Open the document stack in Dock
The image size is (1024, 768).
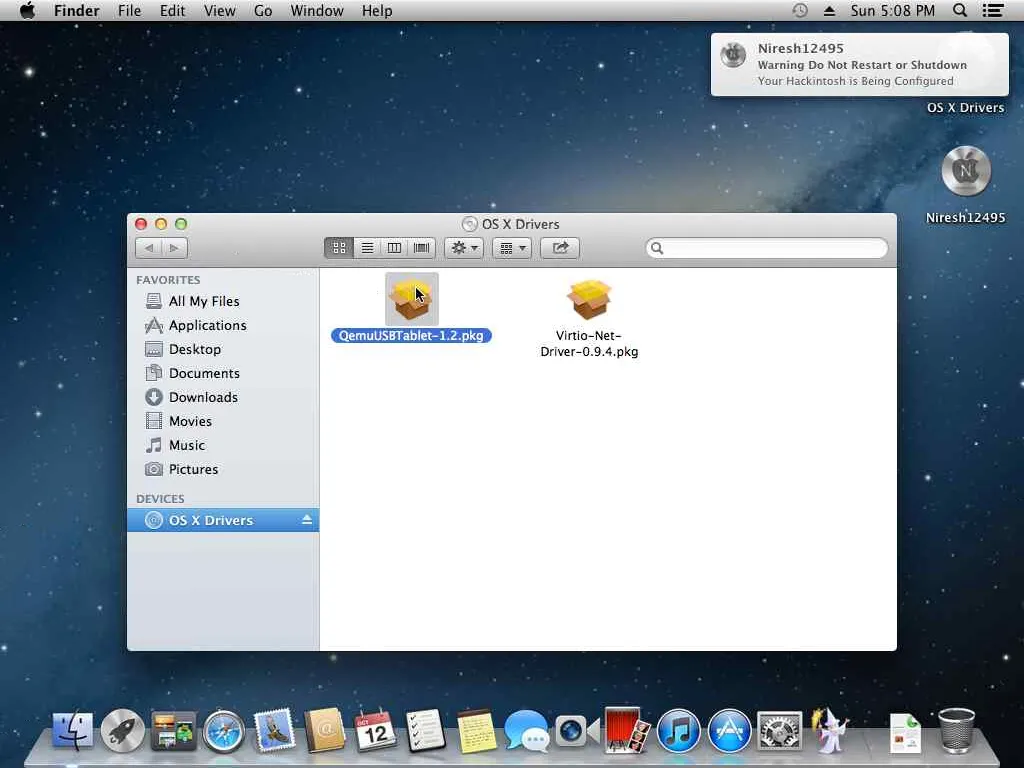(x=905, y=732)
